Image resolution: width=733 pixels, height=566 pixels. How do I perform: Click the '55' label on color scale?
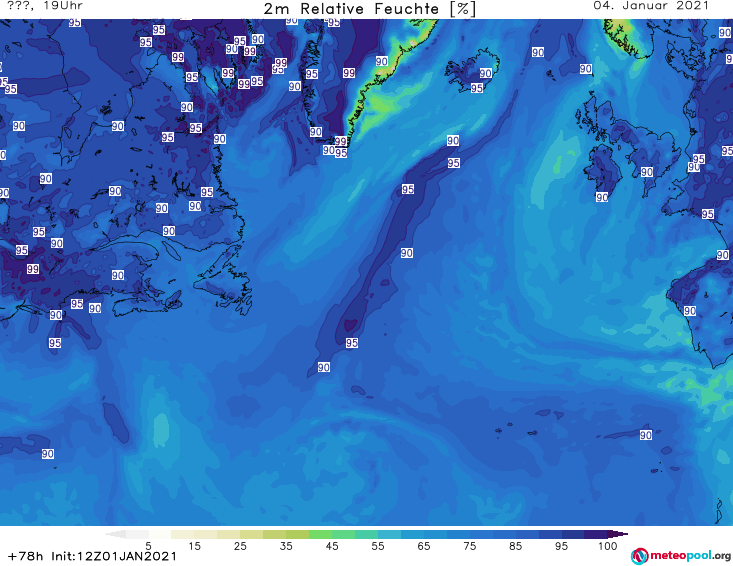coord(378,545)
